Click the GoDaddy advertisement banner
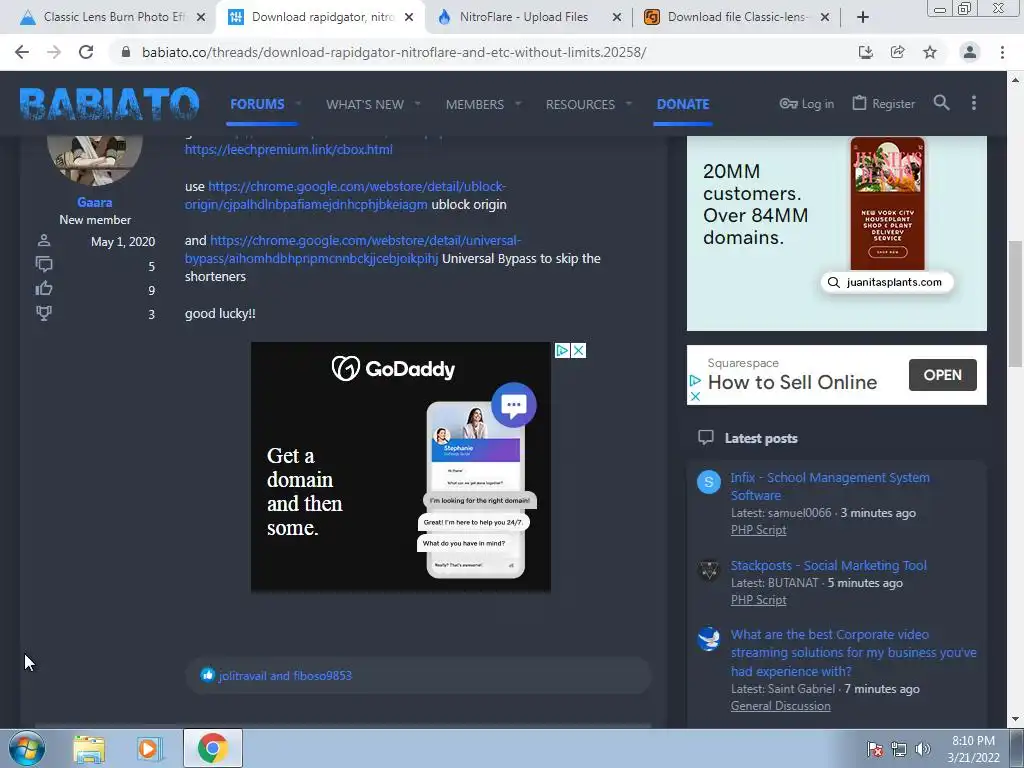1024x768 pixels. 401,466
